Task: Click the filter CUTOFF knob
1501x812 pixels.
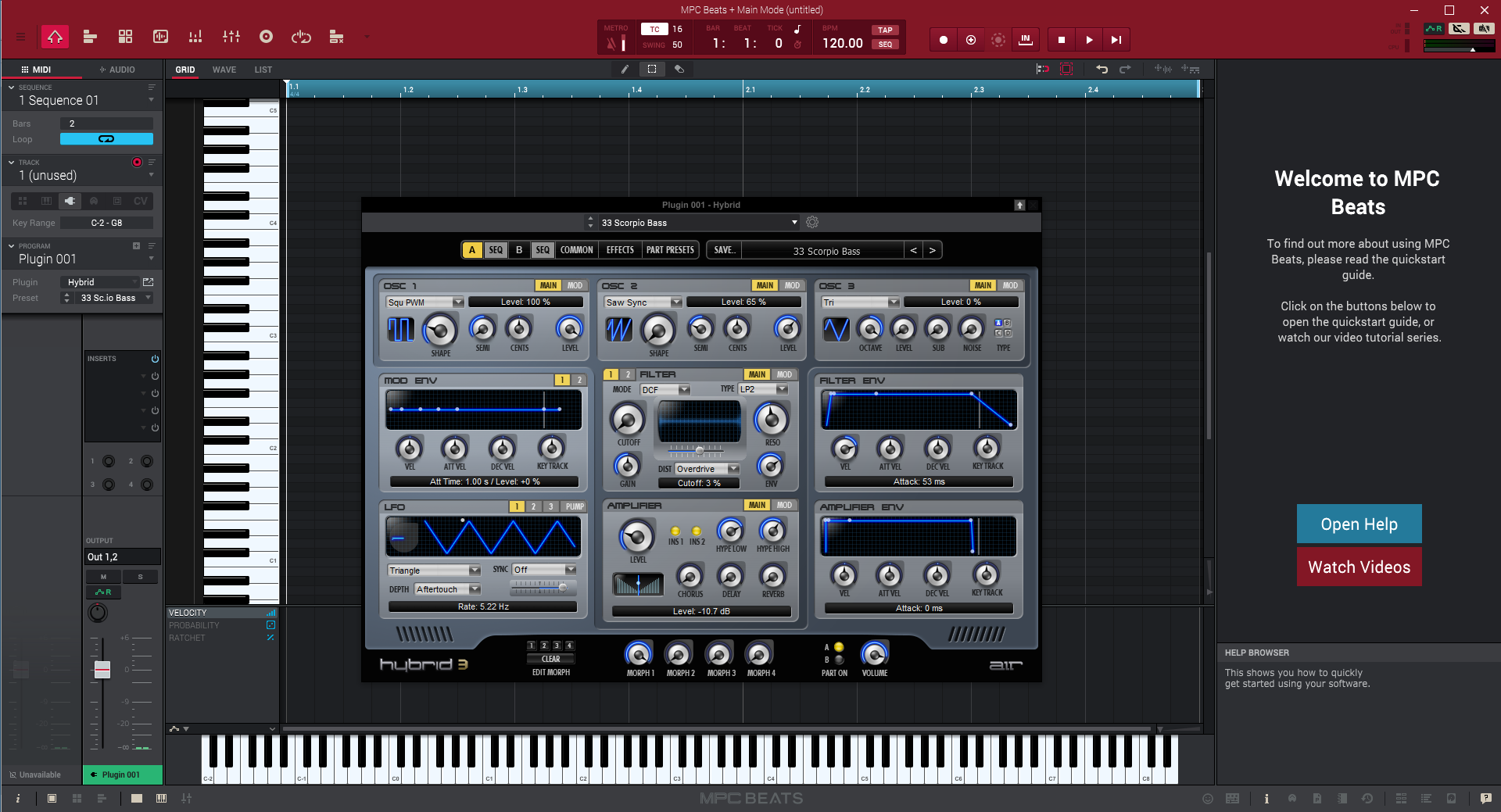Action: tap(627, 420)
